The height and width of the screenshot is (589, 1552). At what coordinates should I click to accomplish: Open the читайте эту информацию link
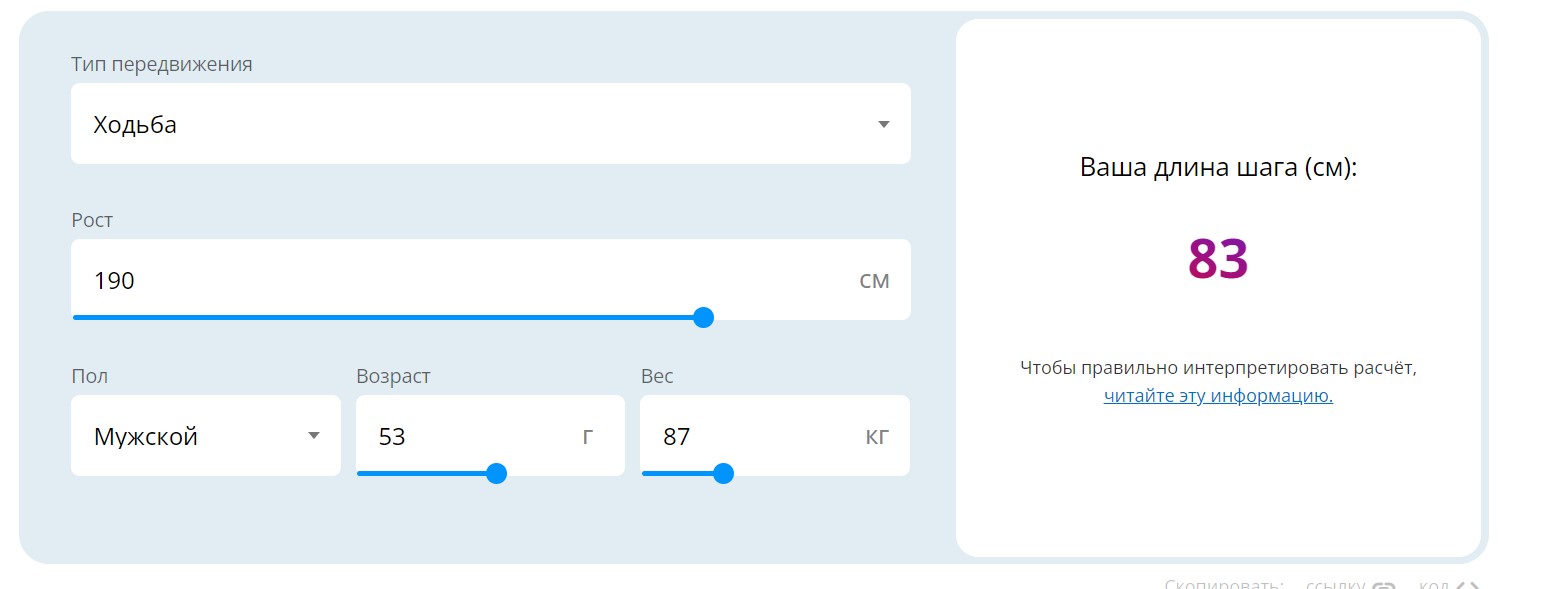pyautogui.click(x=1218, y=396)
